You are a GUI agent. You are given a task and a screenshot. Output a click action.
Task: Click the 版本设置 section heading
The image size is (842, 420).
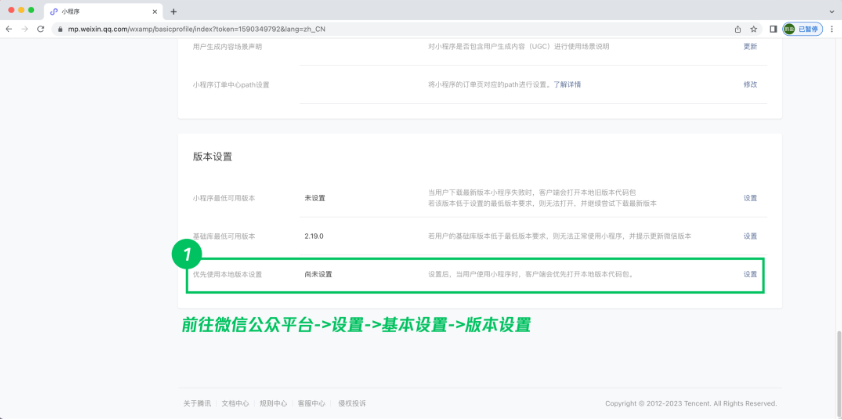point(213,157)
